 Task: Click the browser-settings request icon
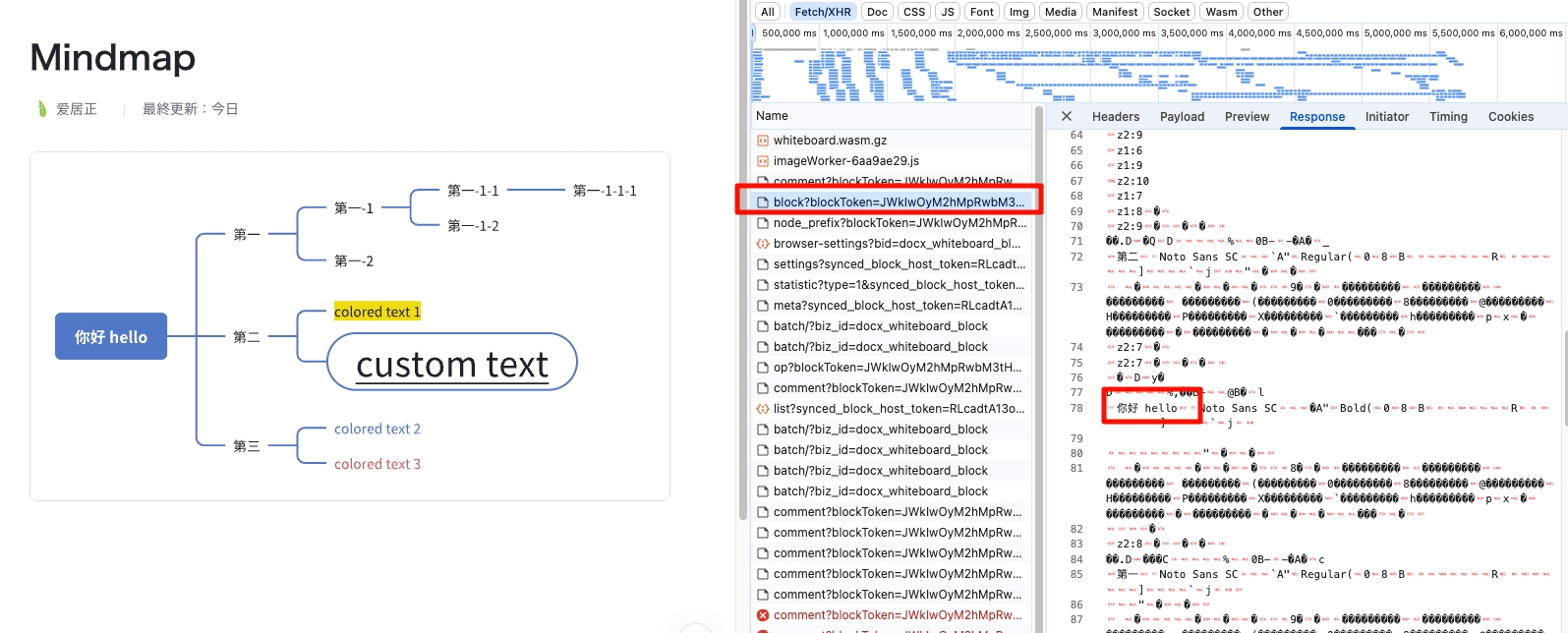coord(763,244)
